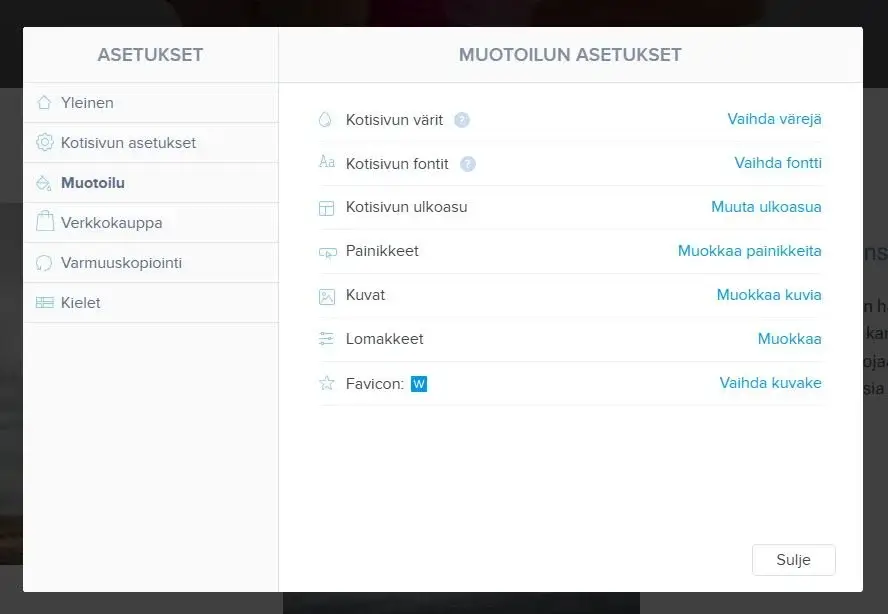Switch to the Kielet section
888x614 pixels.
point(80,303)
